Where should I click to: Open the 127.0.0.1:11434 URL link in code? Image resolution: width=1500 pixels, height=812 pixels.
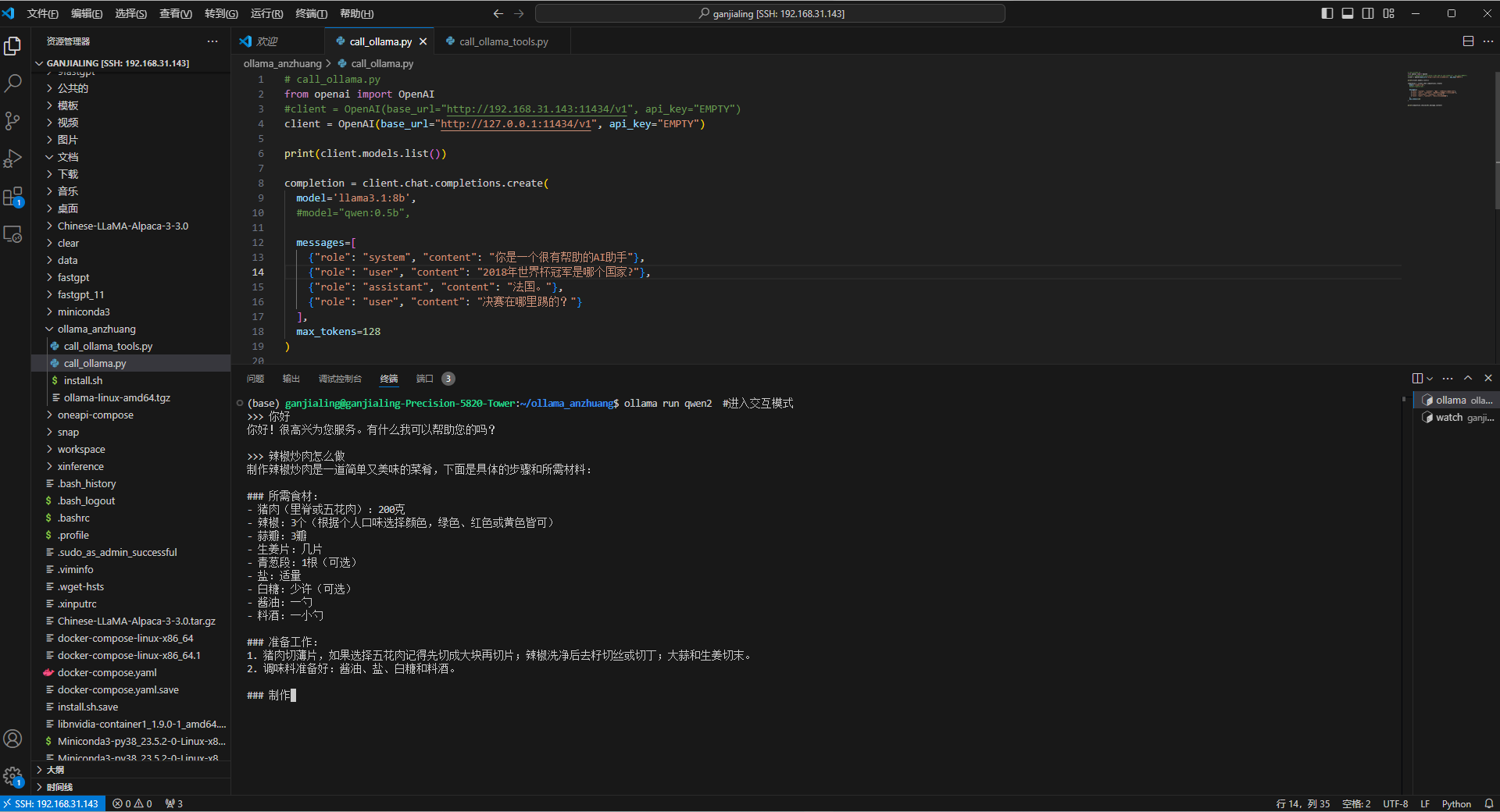(516, 124)
